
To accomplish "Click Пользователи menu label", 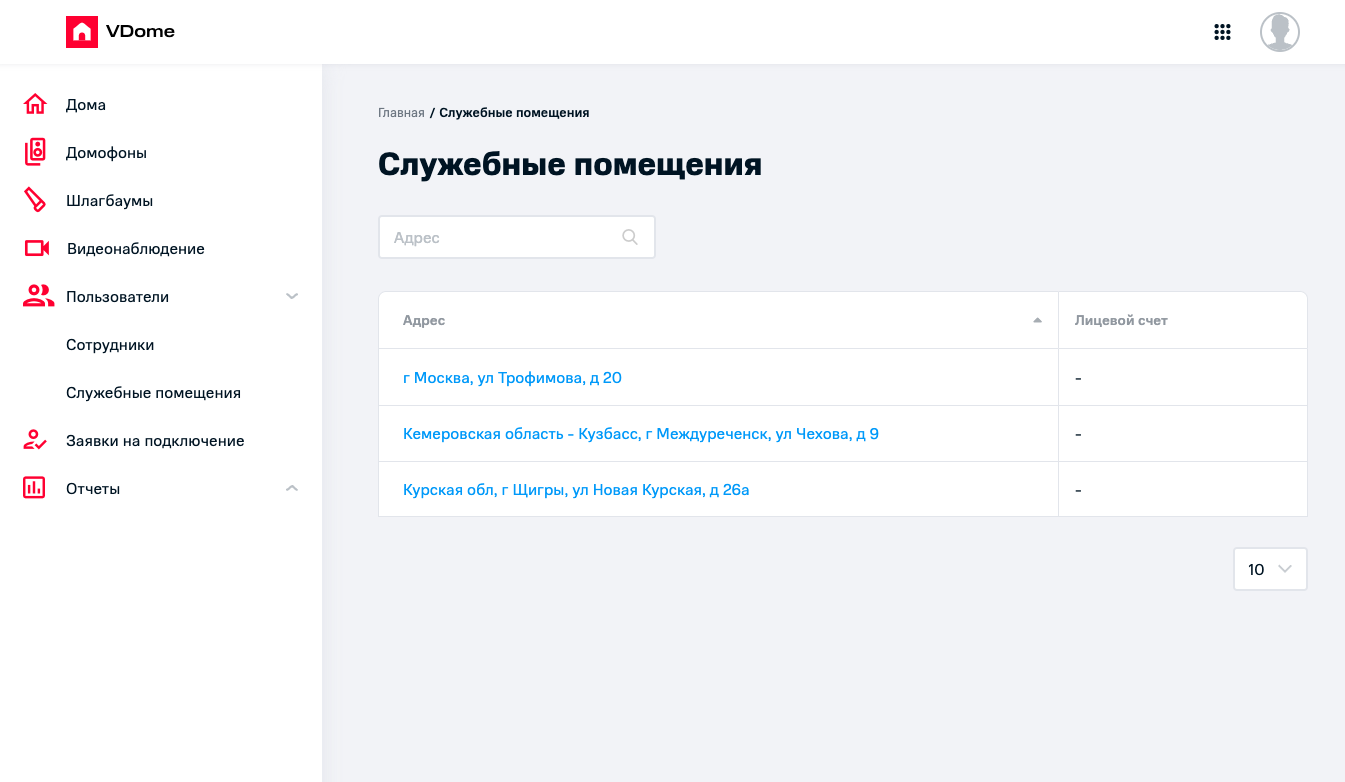I will pos(117,296).
